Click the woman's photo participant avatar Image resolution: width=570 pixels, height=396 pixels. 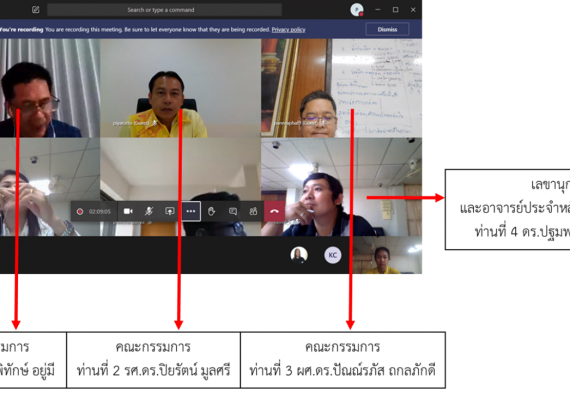click(299, 255)
